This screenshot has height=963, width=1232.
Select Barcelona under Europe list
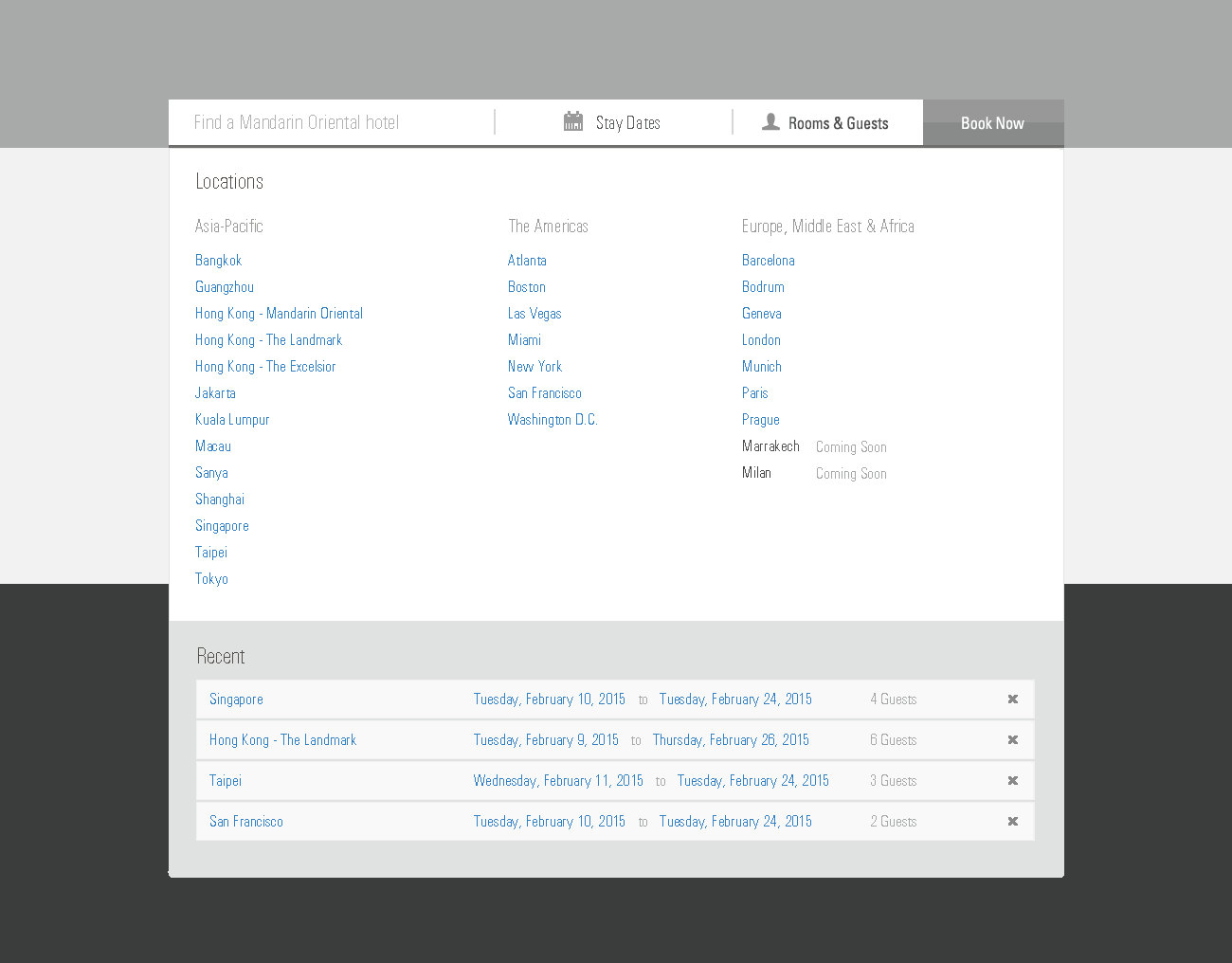pos(769,261)
